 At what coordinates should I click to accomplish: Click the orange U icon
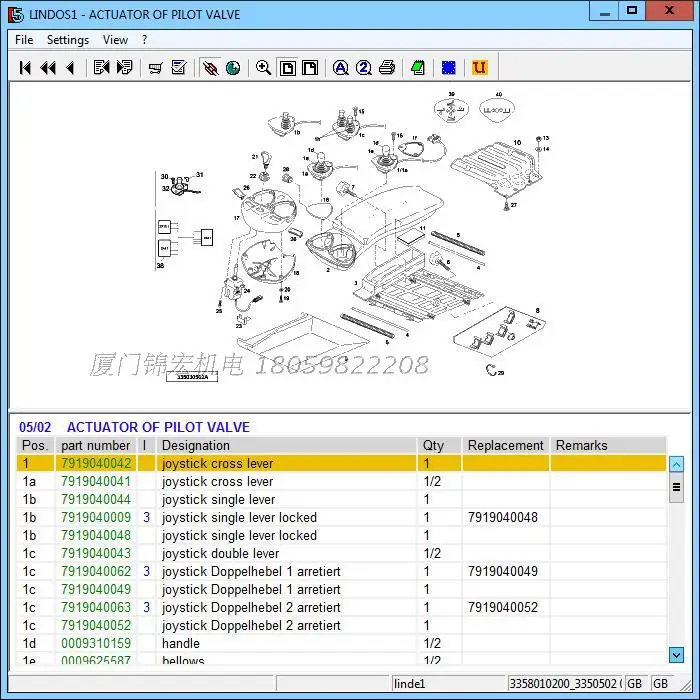point(479,68)
